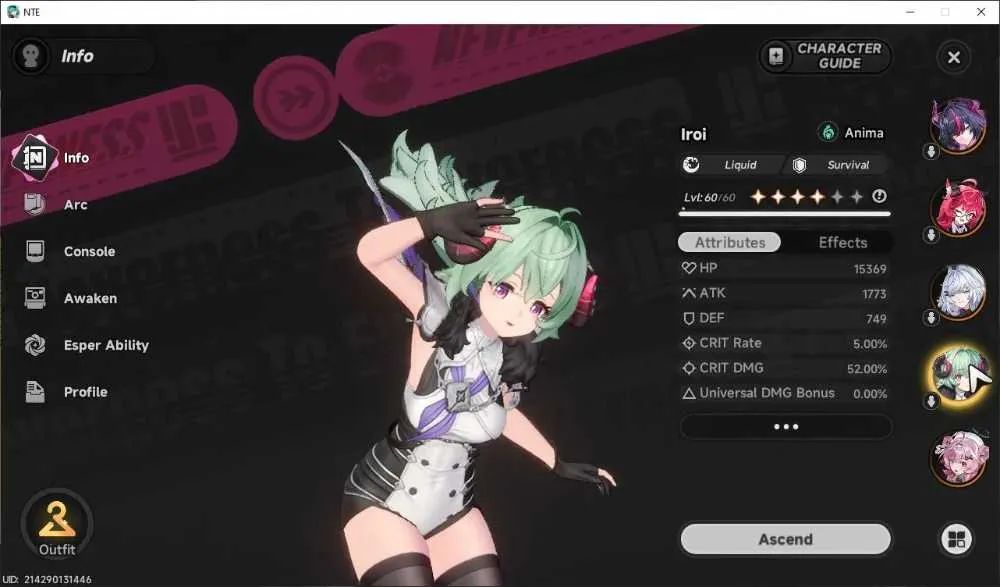Click the HP attribute row showing 15369
This screenshot has width=1000, height=587.
(x=784, y=269)
